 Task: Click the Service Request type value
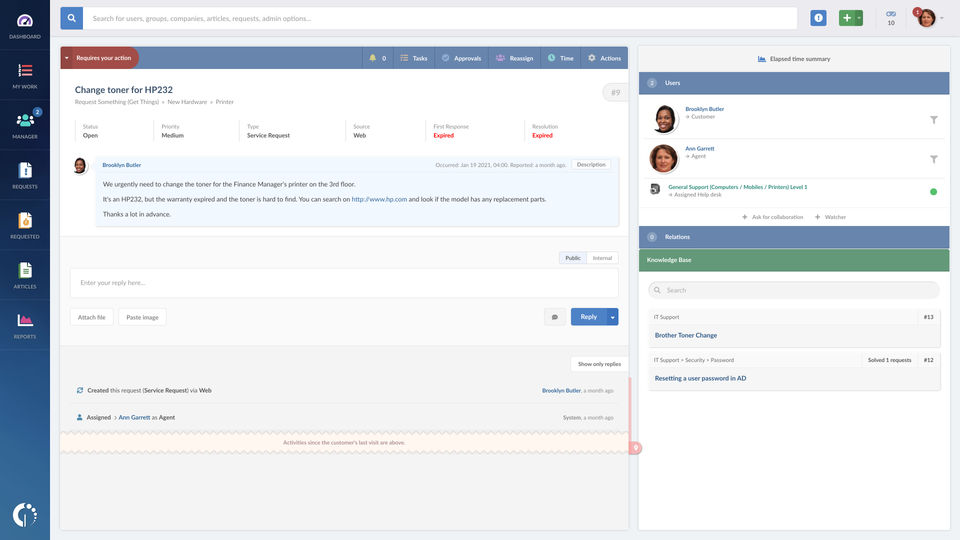pos(268,135)
